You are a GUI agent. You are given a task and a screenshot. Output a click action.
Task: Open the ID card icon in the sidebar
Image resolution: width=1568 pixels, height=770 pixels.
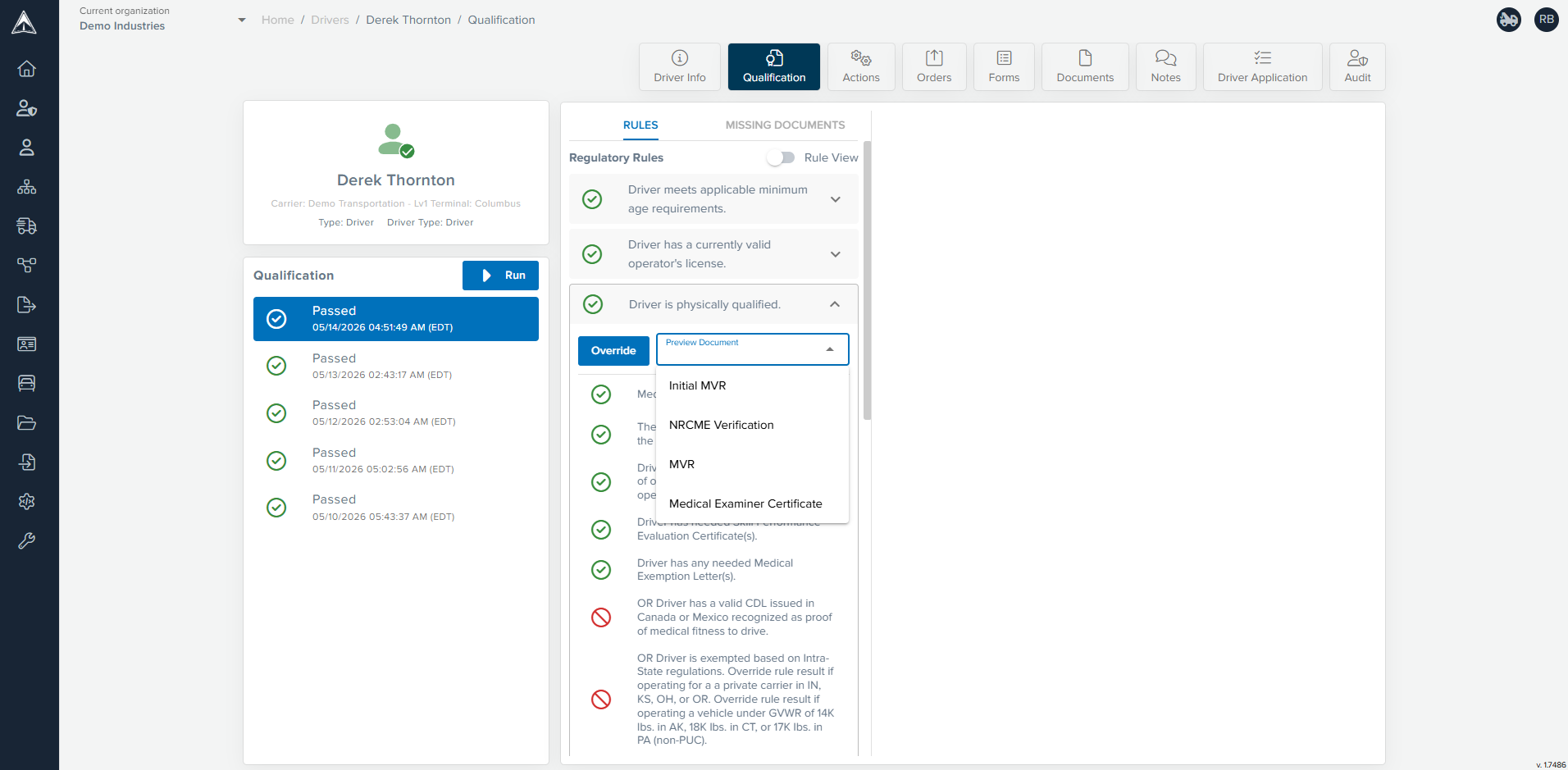(26, 344)
